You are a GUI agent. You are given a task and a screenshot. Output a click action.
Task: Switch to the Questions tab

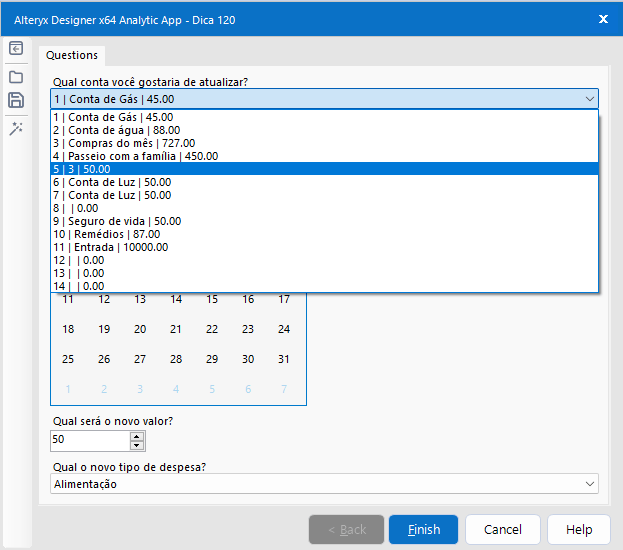click(72, 55)
